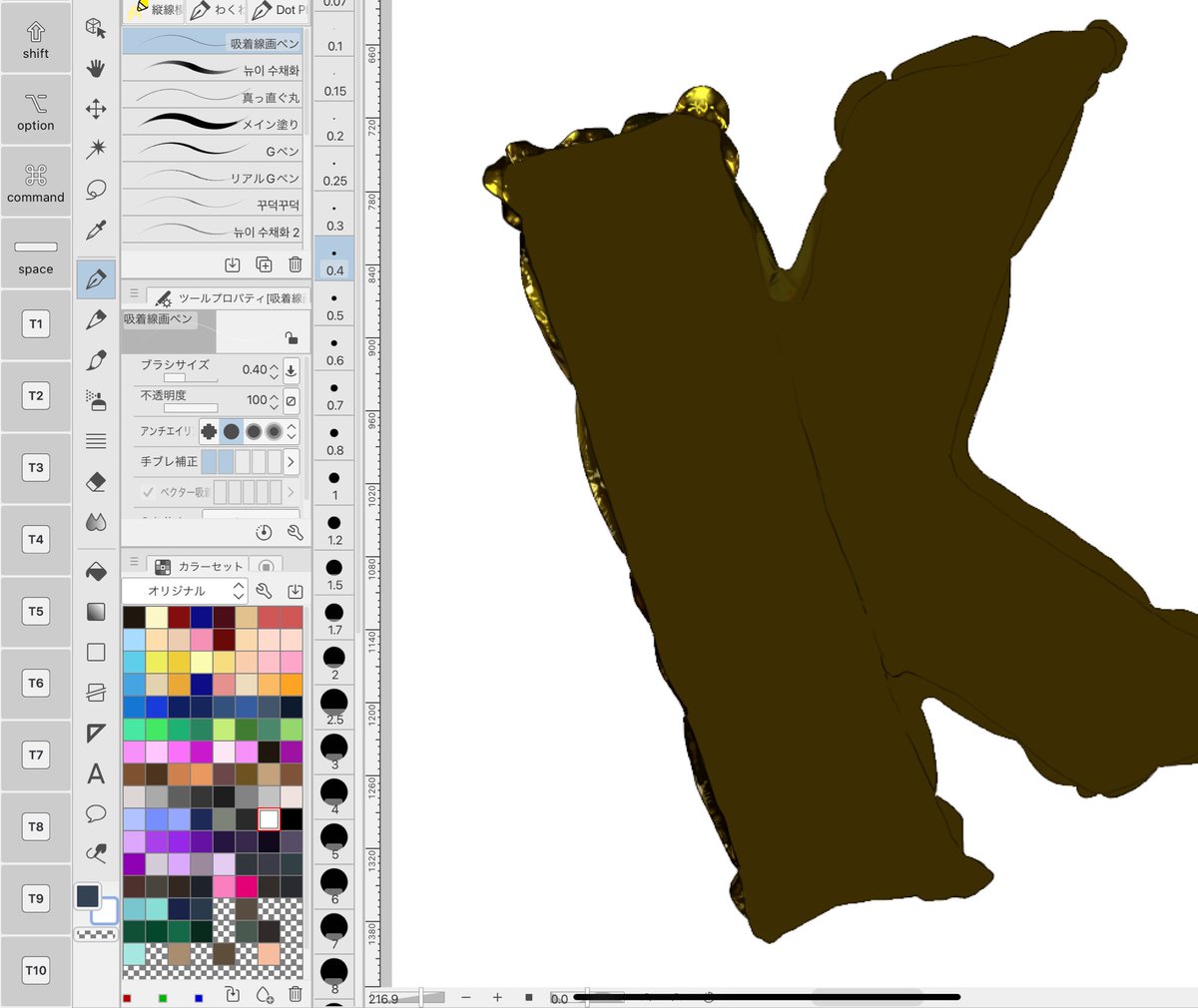Switch to the Dot Pen tab
Screen dimensions: 1198x1008
279,10
